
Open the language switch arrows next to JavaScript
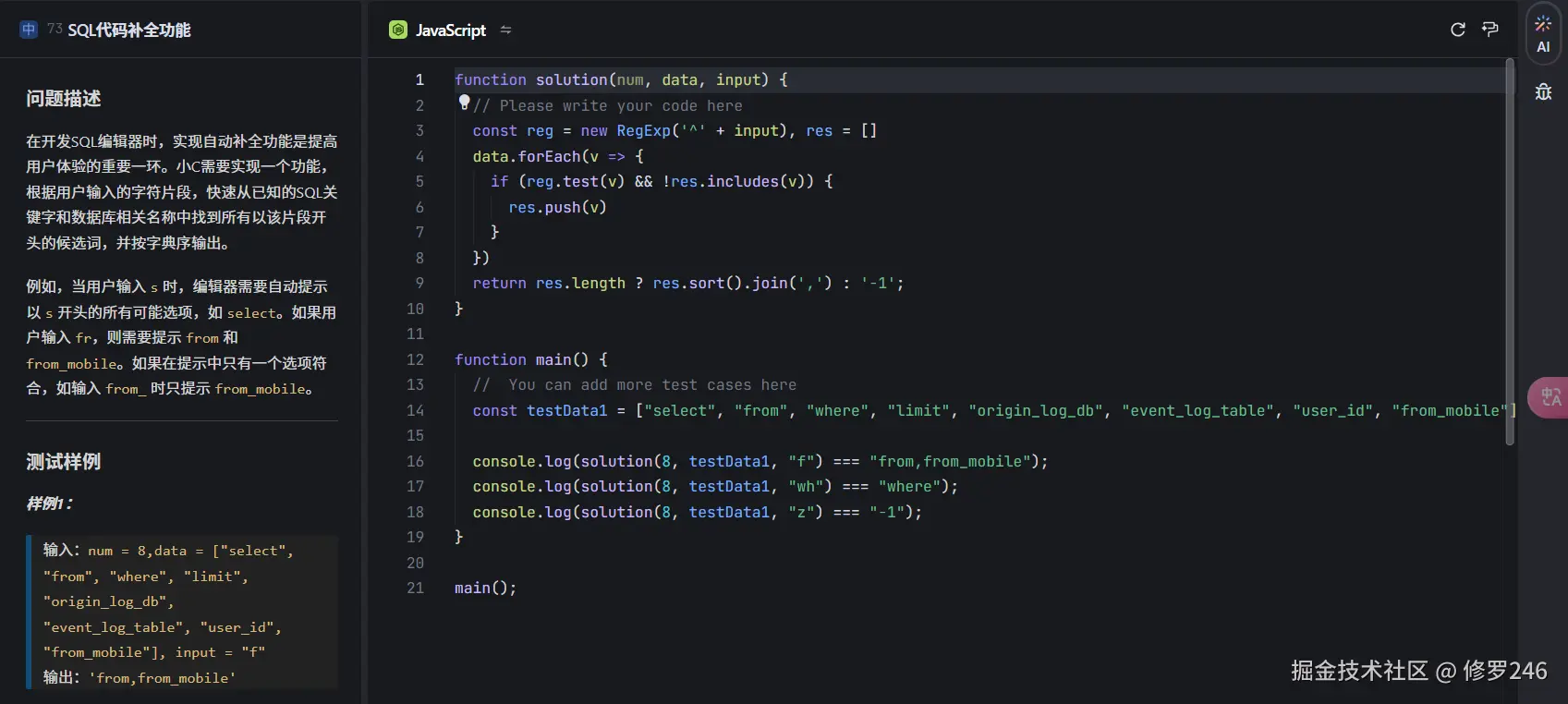(505, 30)
